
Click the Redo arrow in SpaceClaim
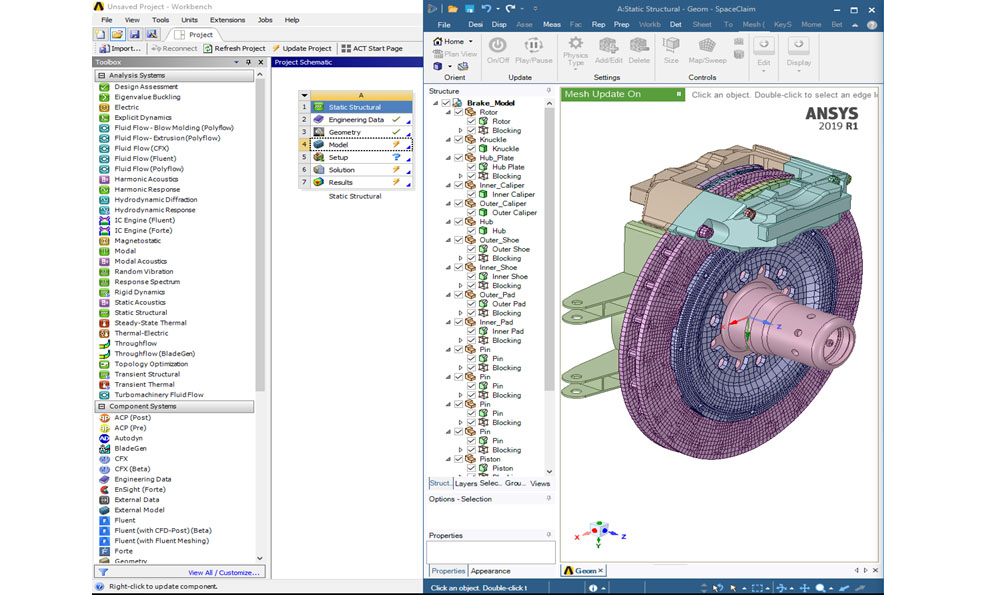pyautogui.click(x=510, y=9)
